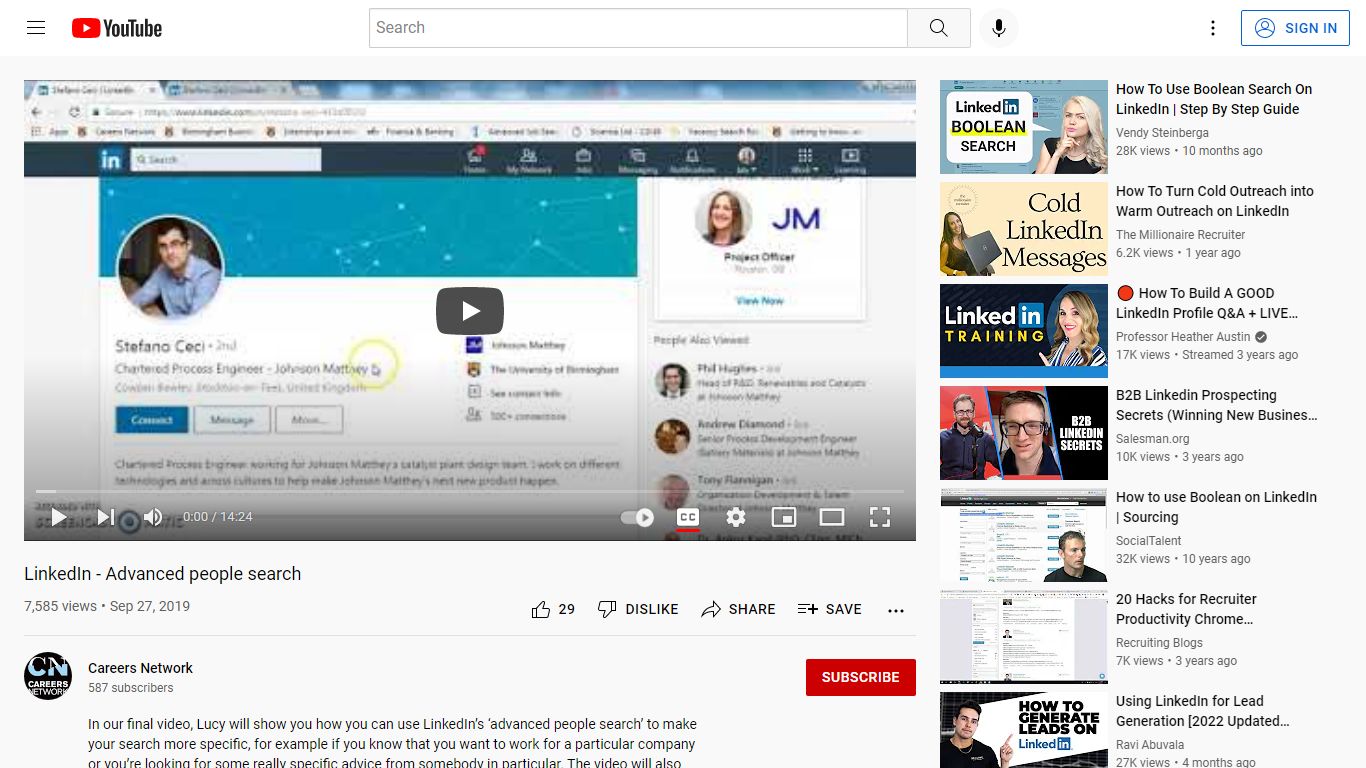Open the Careers Network channel name link
Viewport: 1366px width, 768px height.
coord(140,668)
